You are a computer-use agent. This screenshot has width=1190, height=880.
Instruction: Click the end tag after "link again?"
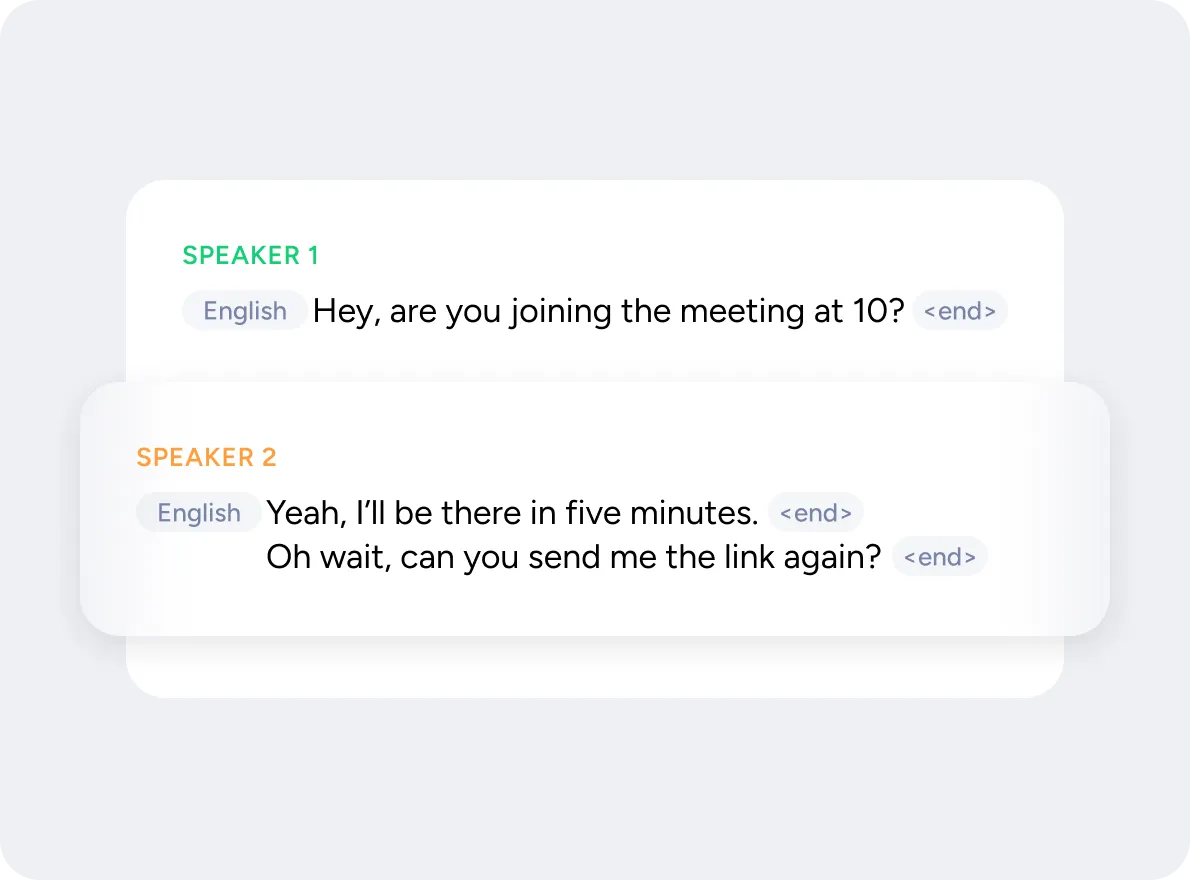pyautogui.click(x=939, y=557)
